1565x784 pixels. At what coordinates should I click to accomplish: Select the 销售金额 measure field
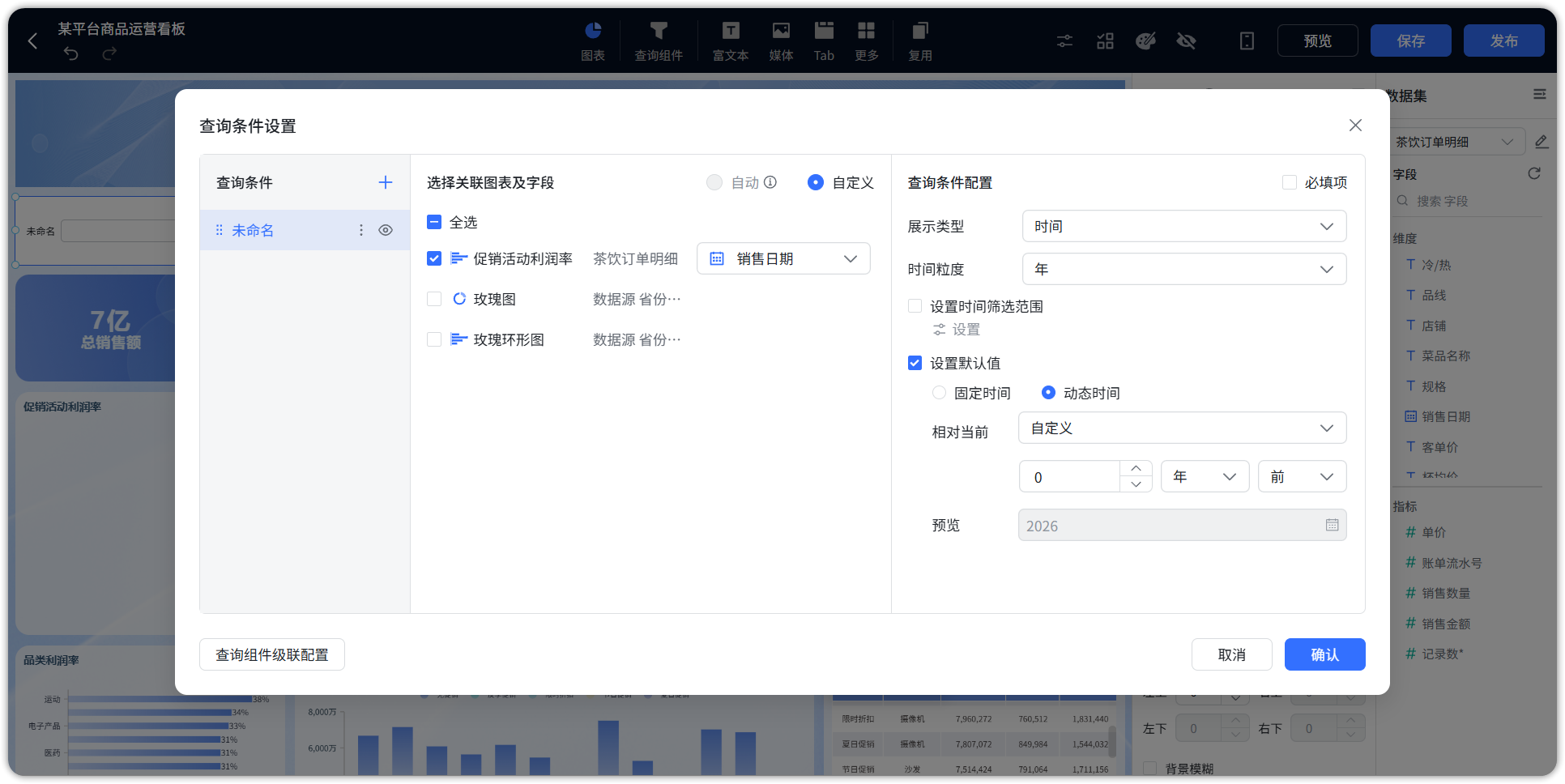[1445, 624]
